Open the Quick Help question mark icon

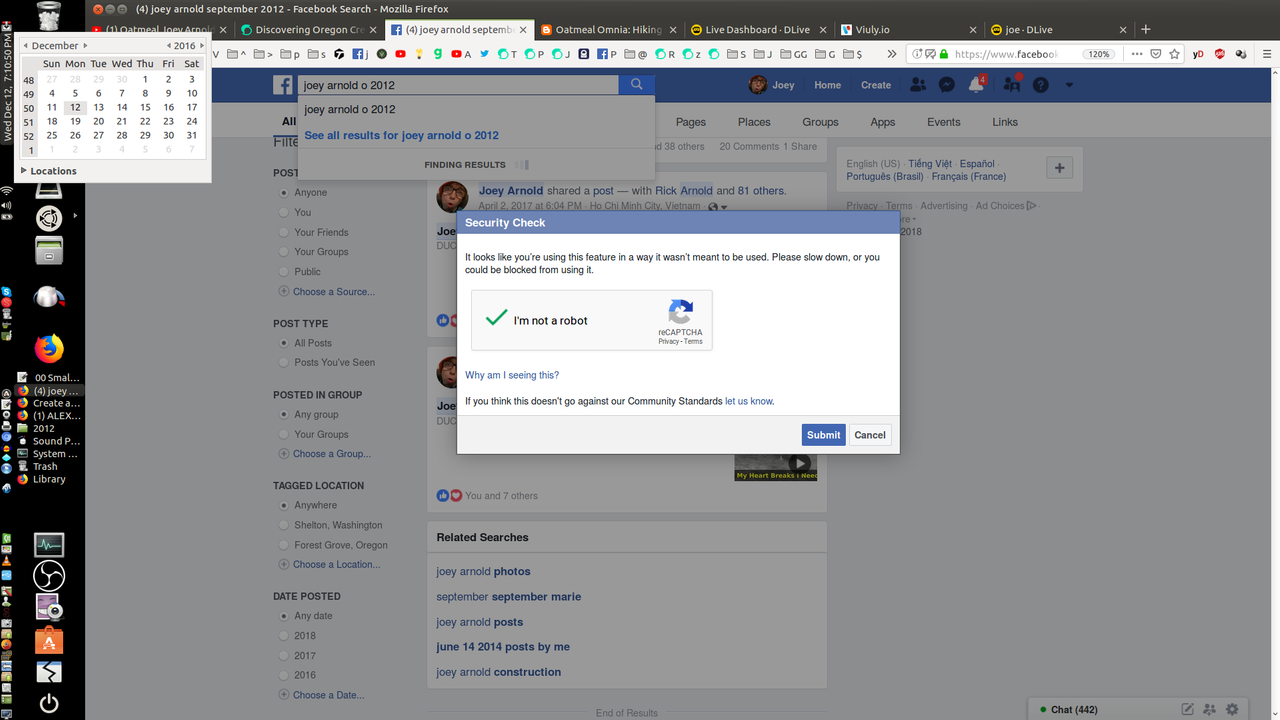pyautogui.click(x=1040, y=85)
